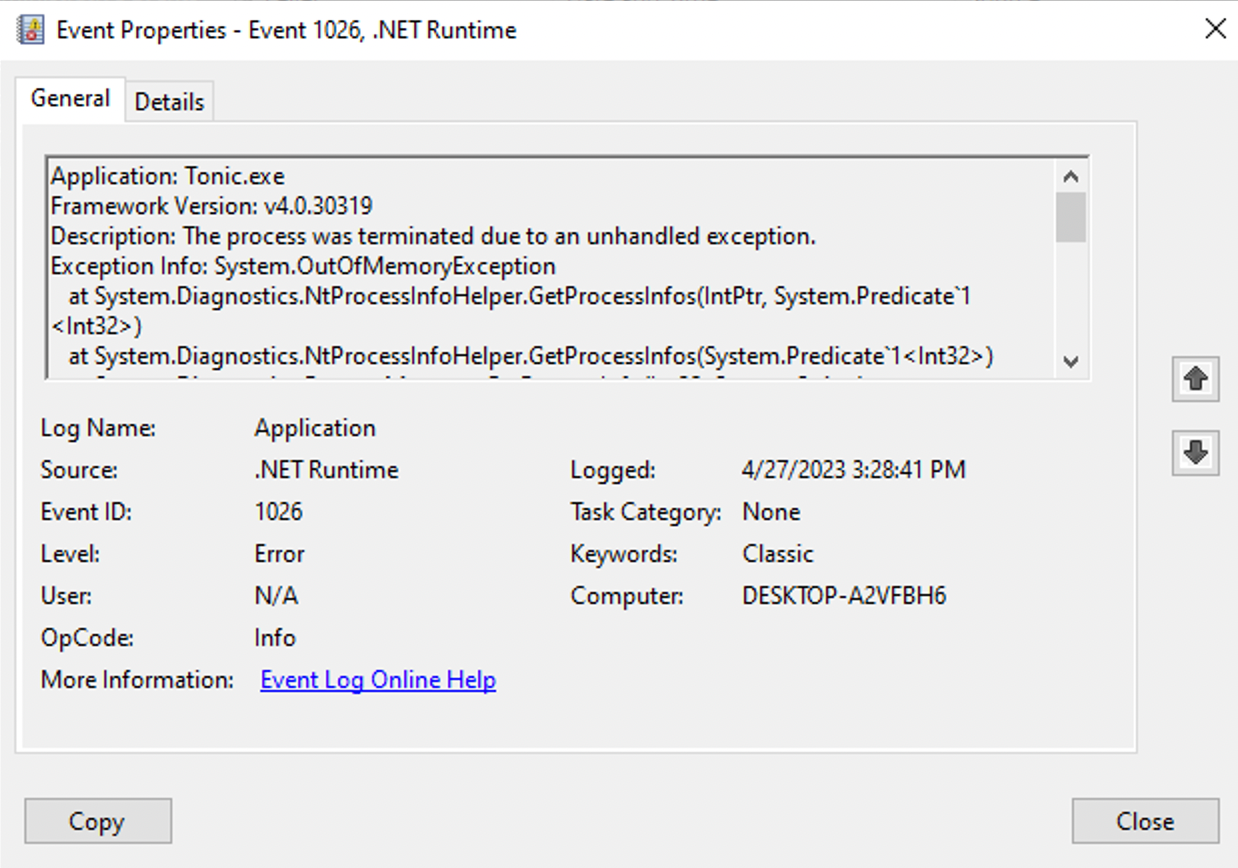The image size is (1238, 868).
Task: Click the 'System.OutOfMemoryException' line
Action: click(303, 267)
